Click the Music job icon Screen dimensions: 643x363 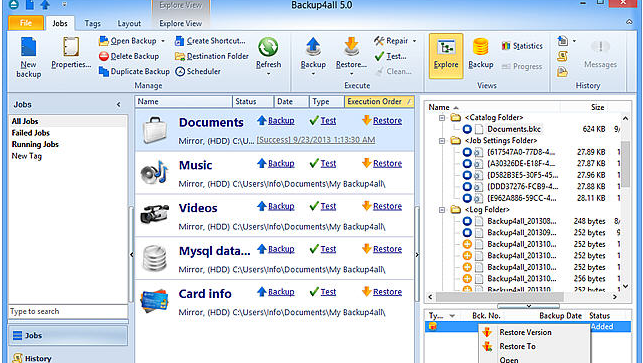pyautogui.click(x=154, y=172)
